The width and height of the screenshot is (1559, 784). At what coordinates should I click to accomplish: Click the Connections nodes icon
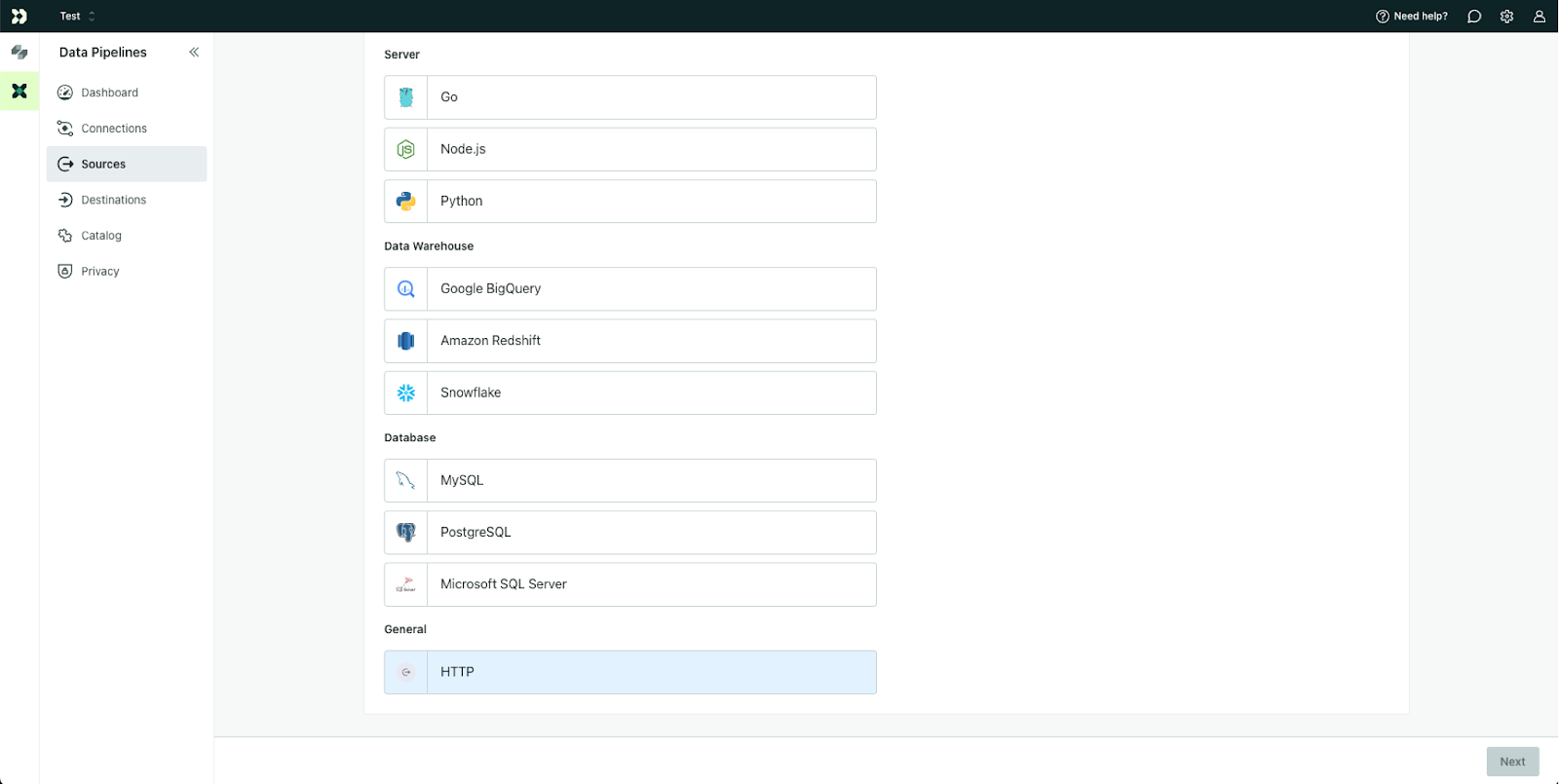coord(65,129)
